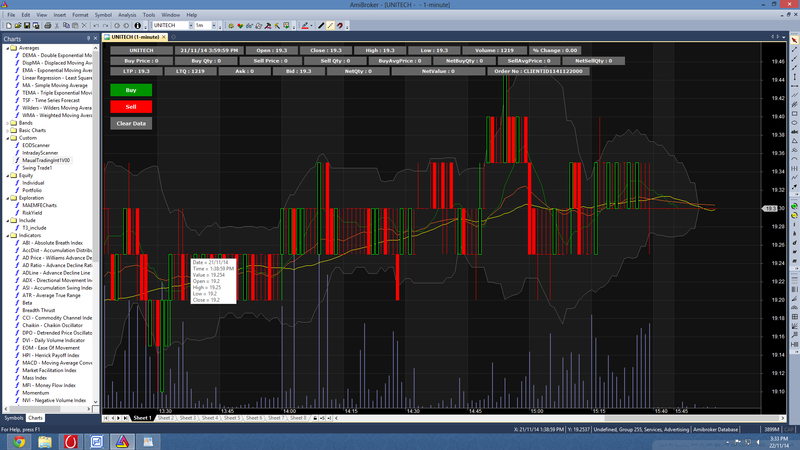Screen dimensions: 800x450
Task: Select the Zig-zag line drawing tool
Action: (794, 178)
